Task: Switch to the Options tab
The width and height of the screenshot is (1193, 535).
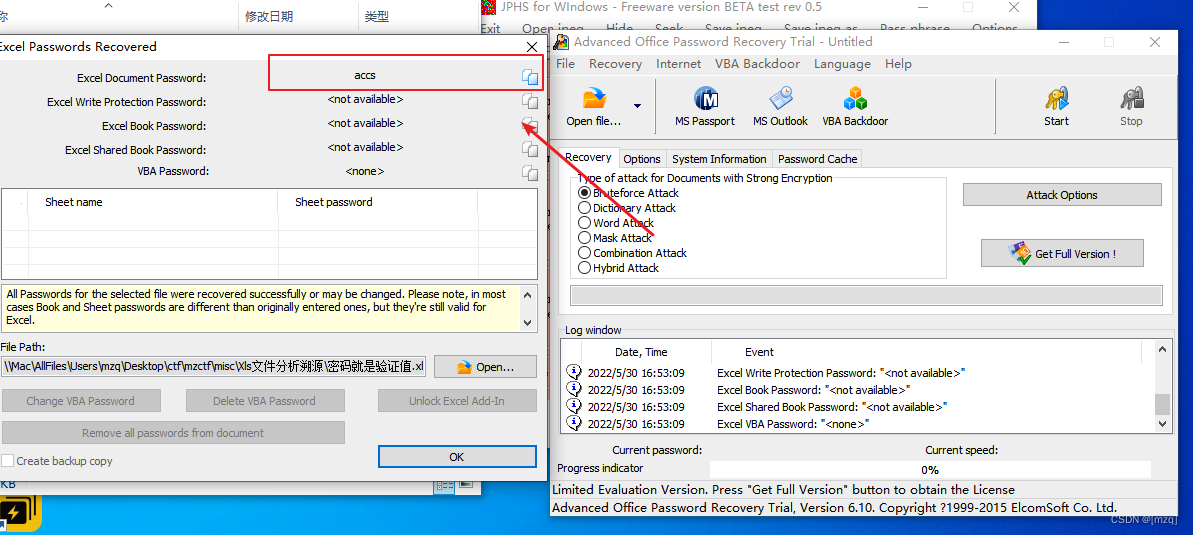Action: coord(642,159)
